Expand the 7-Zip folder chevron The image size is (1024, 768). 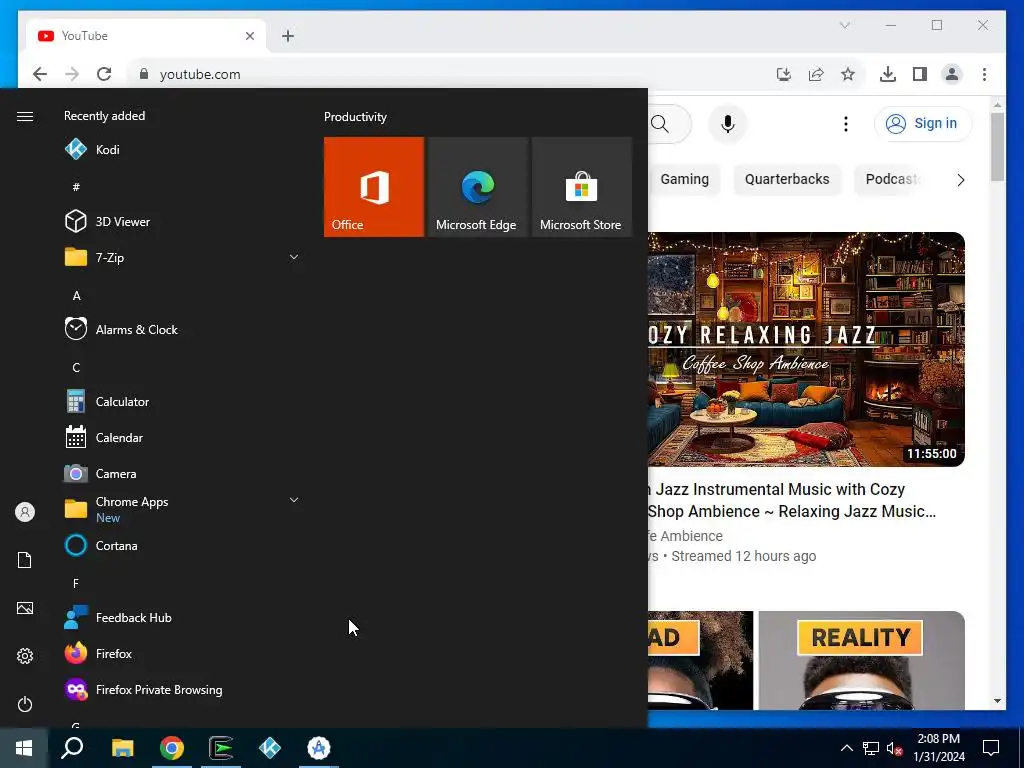click(294, 257)
